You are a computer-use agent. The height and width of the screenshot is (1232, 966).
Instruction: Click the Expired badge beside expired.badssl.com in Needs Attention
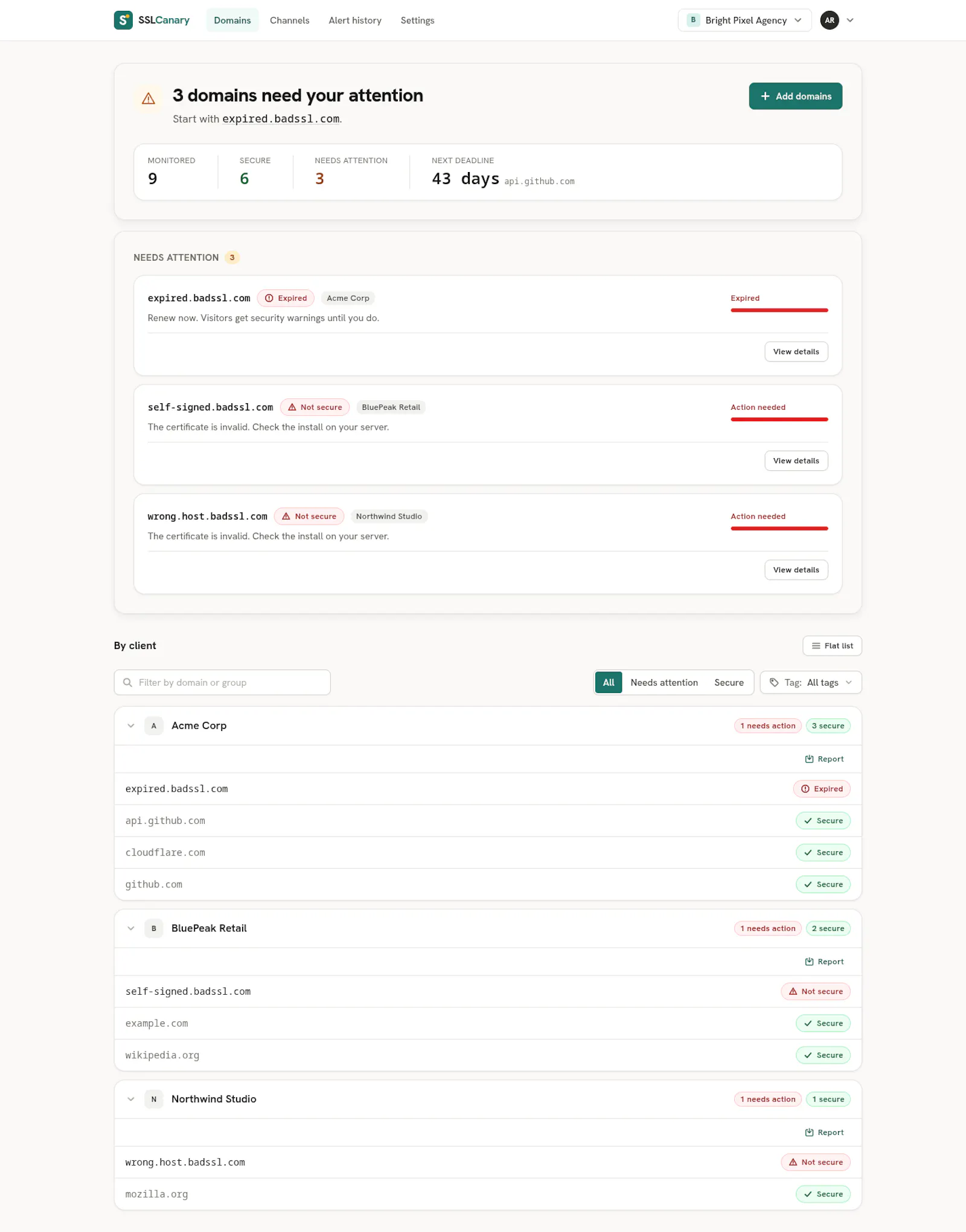click(286, 298)
